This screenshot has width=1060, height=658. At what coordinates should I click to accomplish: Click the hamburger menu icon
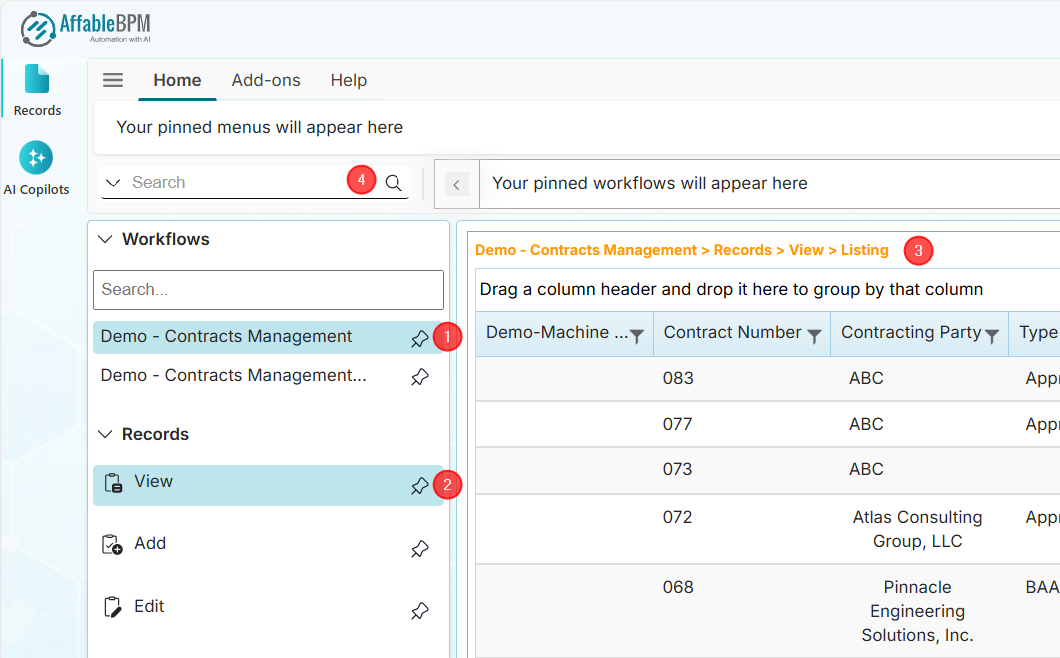[113, 80]
